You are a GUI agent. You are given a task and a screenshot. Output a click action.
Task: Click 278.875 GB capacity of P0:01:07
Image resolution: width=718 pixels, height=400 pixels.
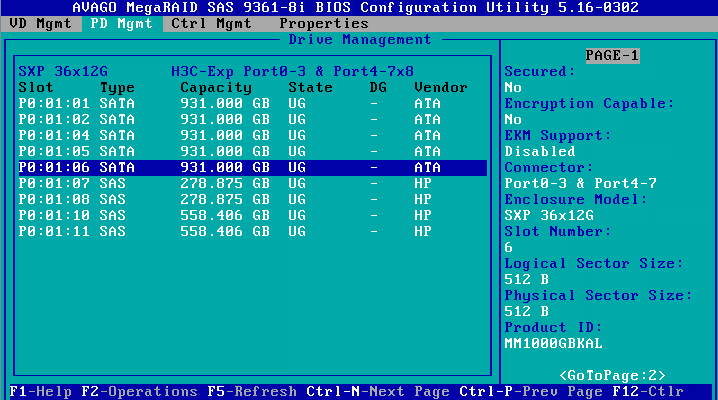click(x=225, y=184)
